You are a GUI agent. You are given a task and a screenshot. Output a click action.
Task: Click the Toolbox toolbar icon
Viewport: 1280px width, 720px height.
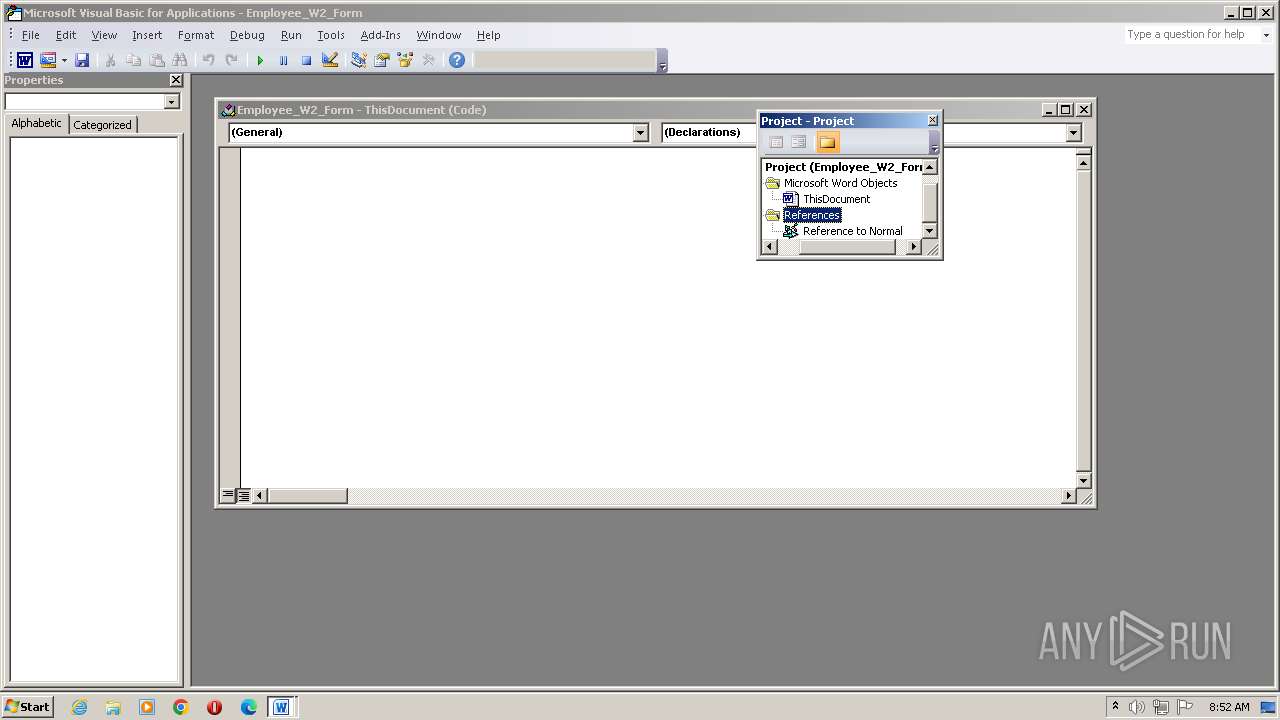click(428, 60)
